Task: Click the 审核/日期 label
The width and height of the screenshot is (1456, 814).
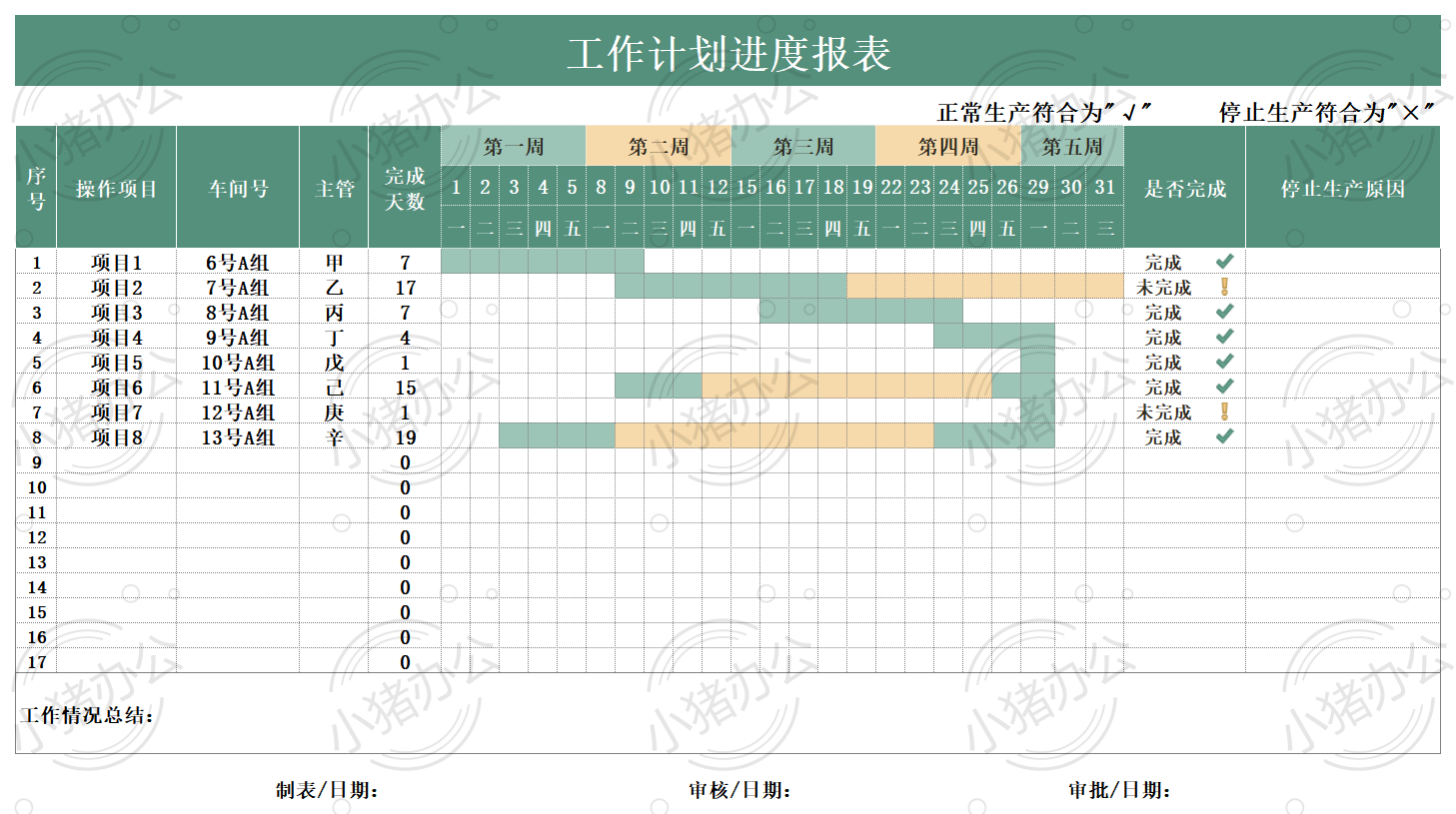Action: [x=739, y=790]
